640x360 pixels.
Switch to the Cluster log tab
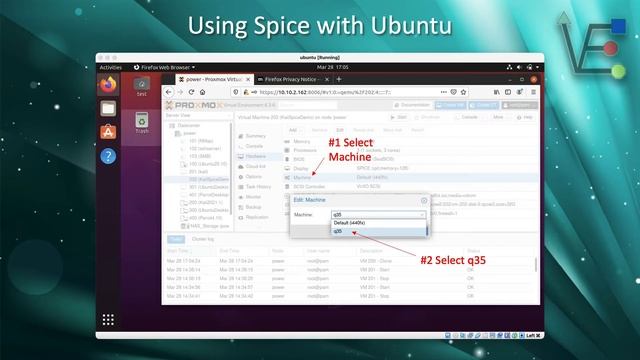203,239
